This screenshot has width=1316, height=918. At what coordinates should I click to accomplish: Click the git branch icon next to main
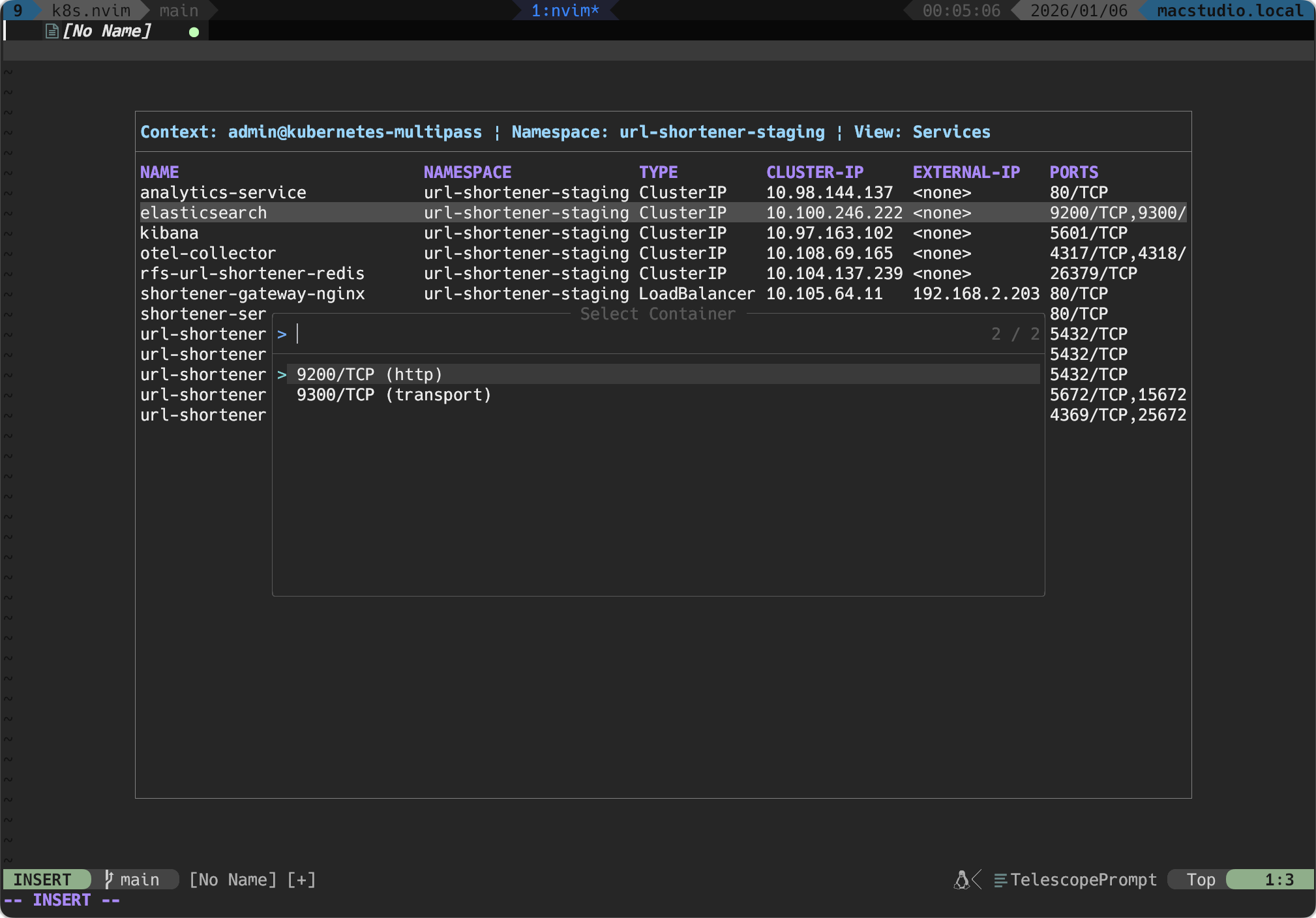click(108, 879)
